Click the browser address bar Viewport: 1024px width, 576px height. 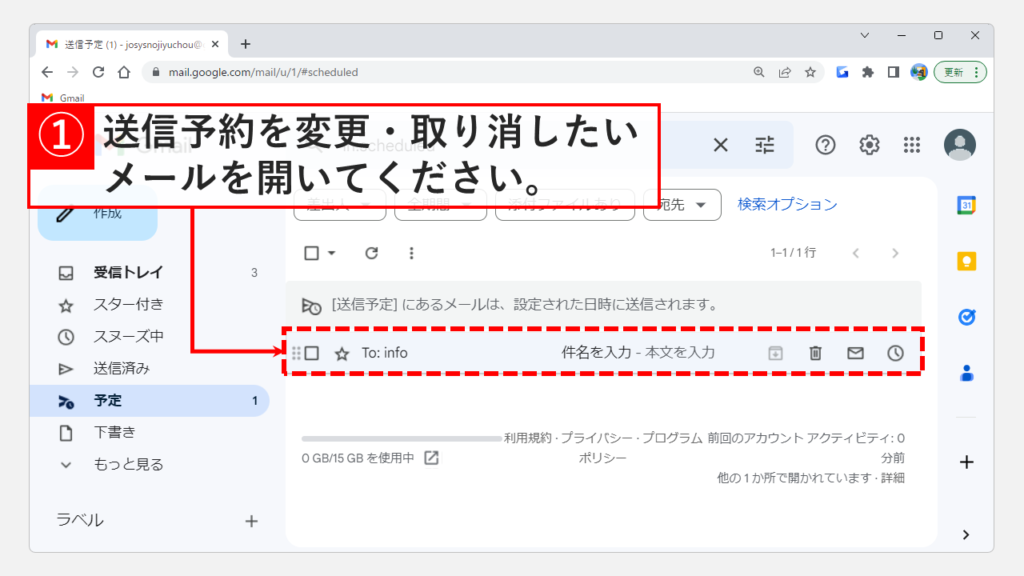tap(450, 72)
